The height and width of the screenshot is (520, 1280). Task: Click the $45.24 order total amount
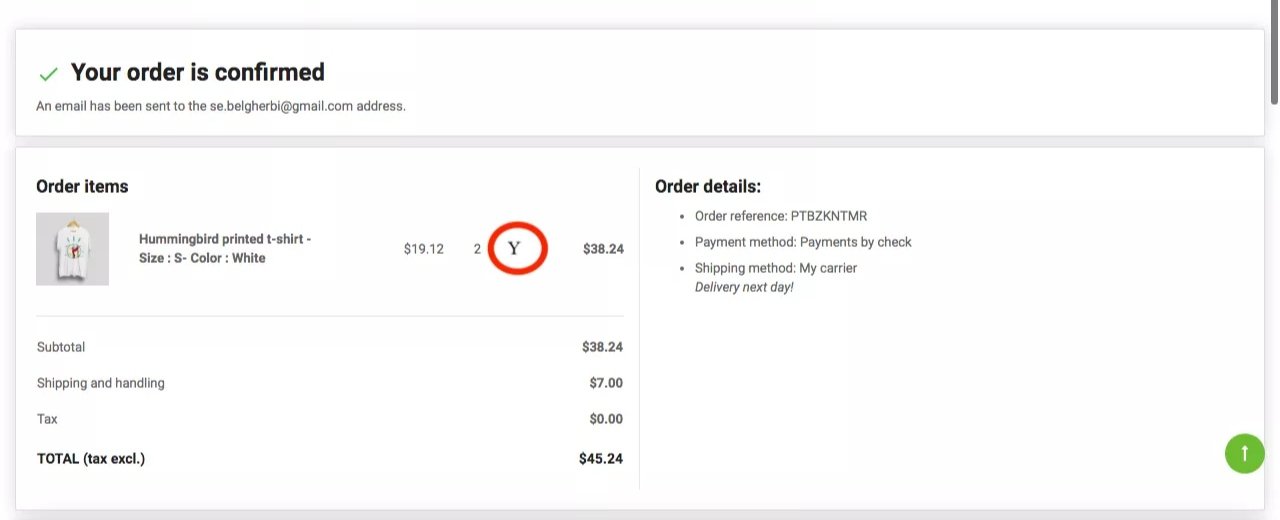600,459
